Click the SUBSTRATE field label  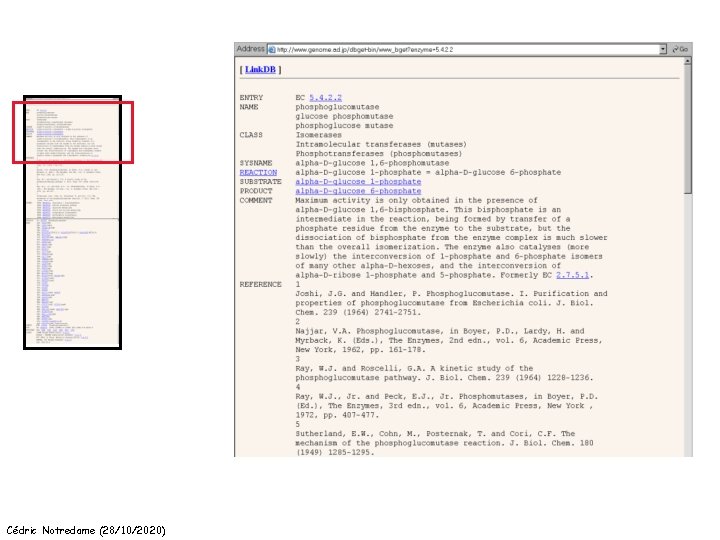pos(260,182)
